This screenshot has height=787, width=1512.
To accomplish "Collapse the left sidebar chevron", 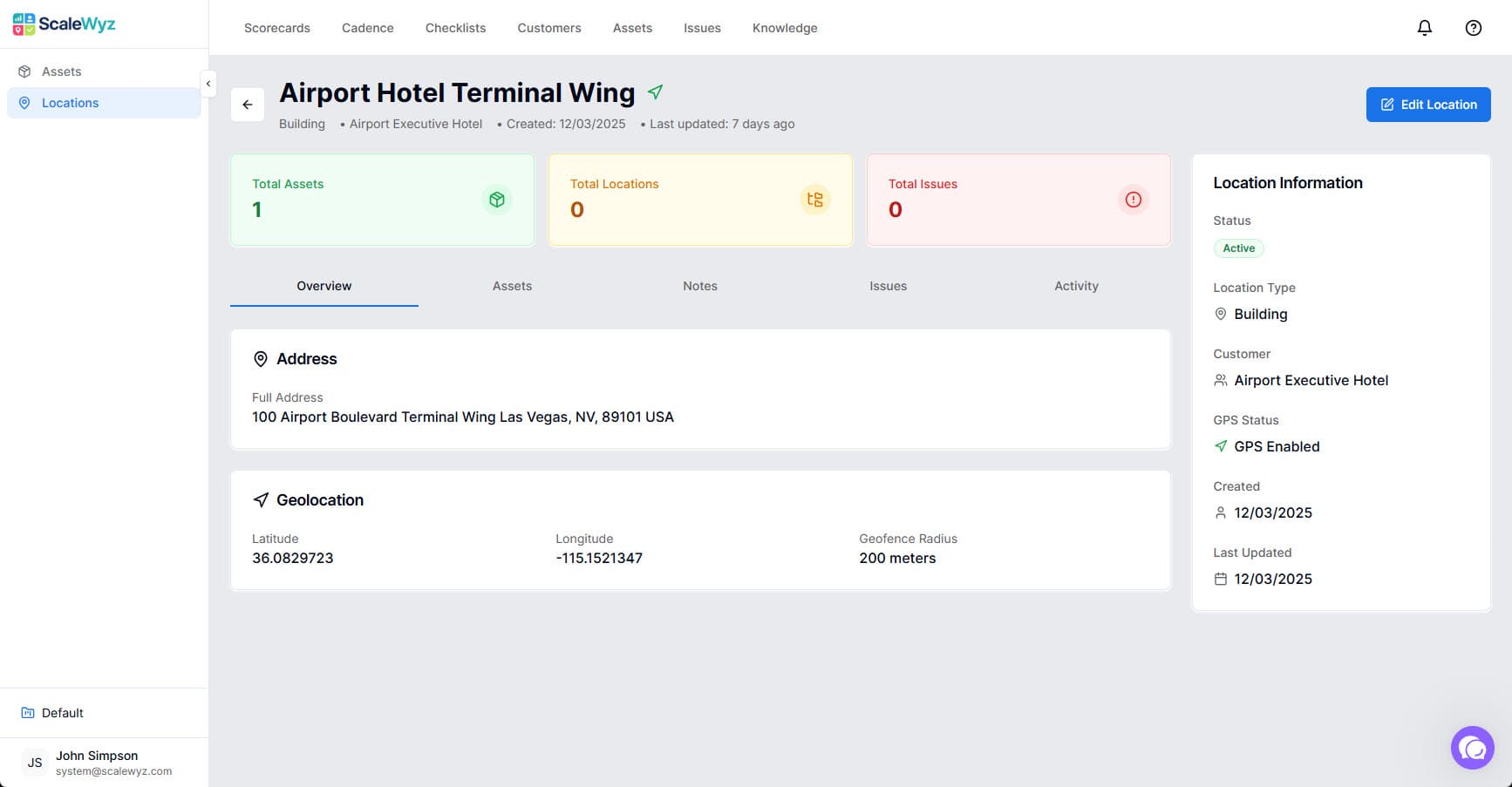I will (x=208, y=84).
